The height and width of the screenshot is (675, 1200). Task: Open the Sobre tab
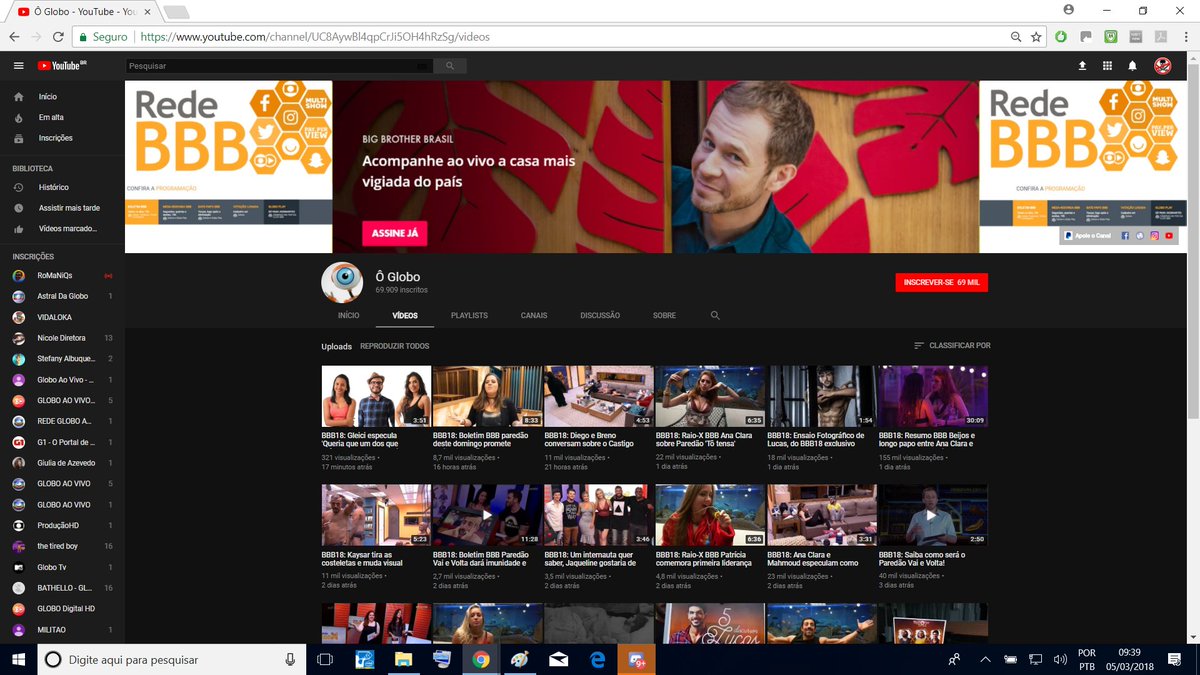point(664,315)
